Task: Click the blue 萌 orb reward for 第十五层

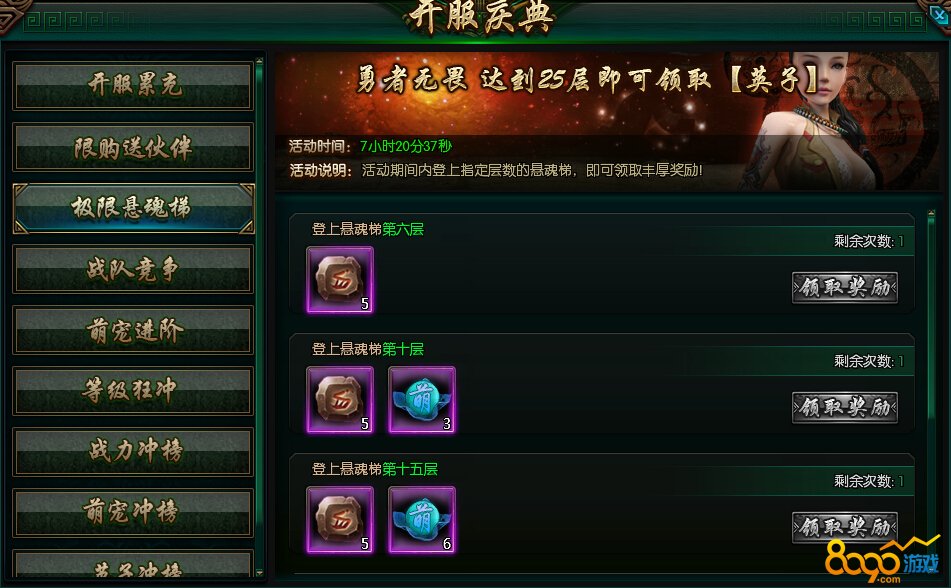Action: pyautogui.click(x=422, y=519)
